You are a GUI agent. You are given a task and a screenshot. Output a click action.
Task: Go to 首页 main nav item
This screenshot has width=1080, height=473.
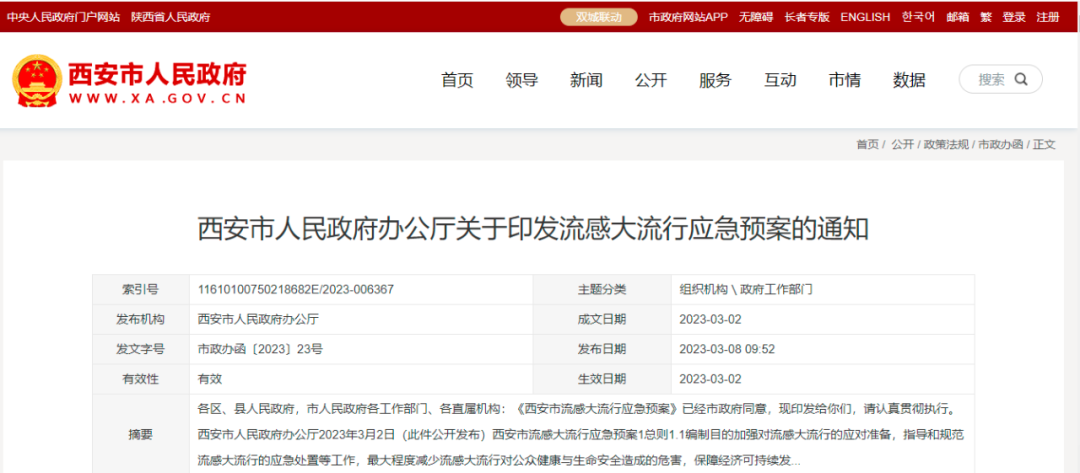tap(457, 81)
